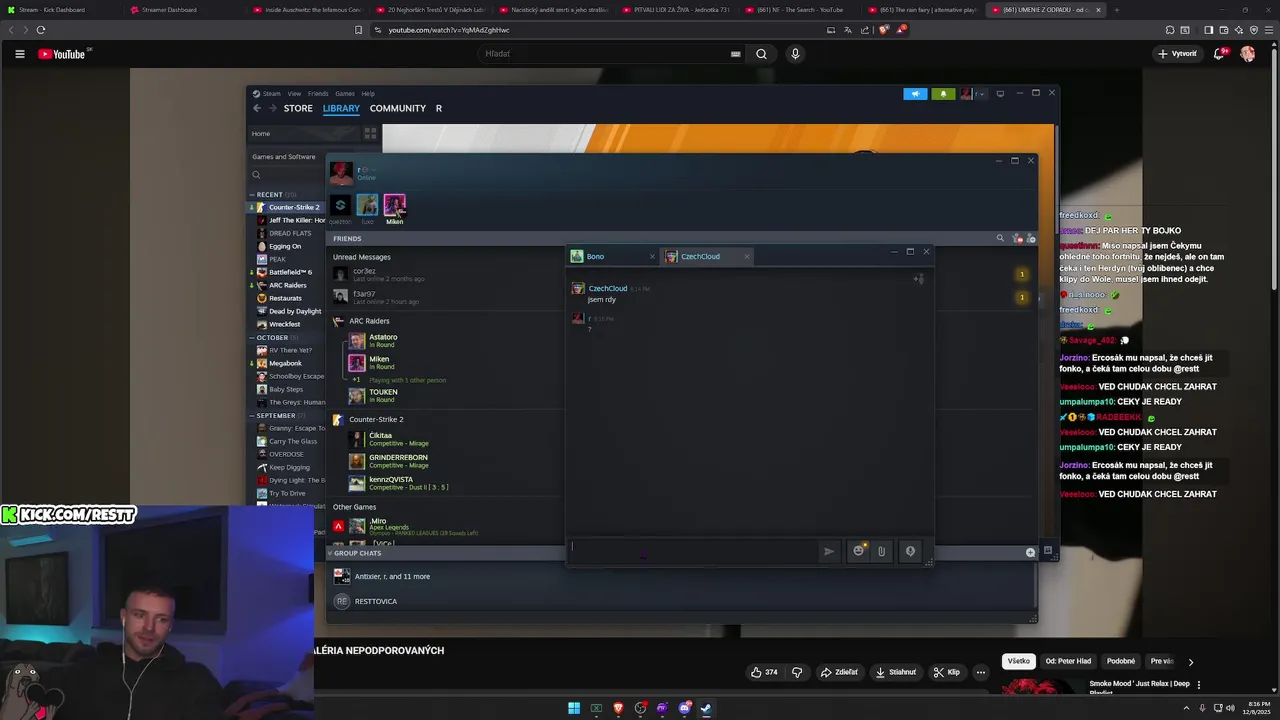Invite friend to chat icon
Viewport: 1280px width, 720px height.
pos(919,279)
